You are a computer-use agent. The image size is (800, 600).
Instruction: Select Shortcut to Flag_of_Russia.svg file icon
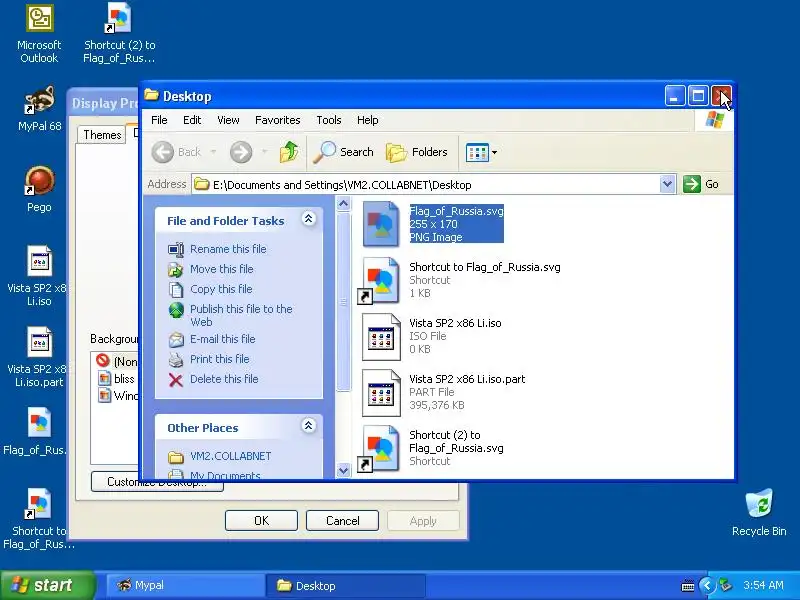point(381,280)
